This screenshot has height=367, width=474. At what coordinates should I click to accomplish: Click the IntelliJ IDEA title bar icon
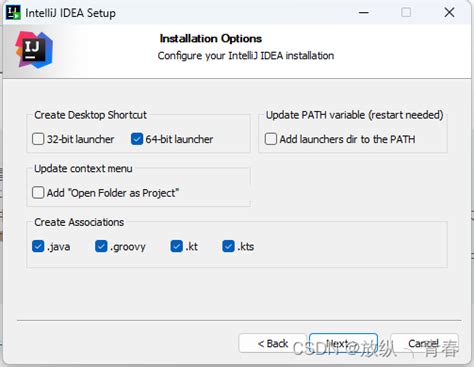[13, 13]
